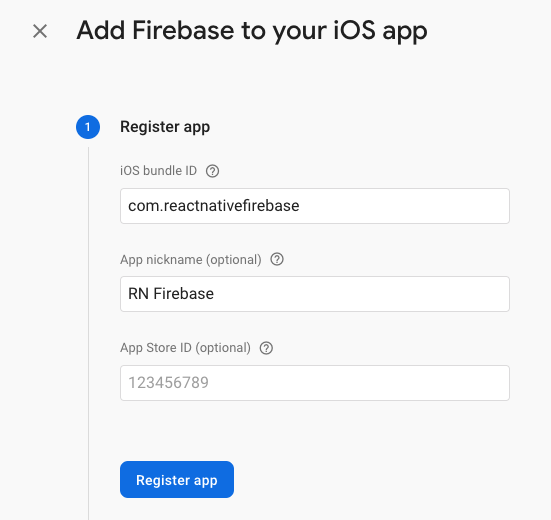Place cursor in com.reactnativefirebase text
Screen dimensions: 551x520
(x=214, y=206)
